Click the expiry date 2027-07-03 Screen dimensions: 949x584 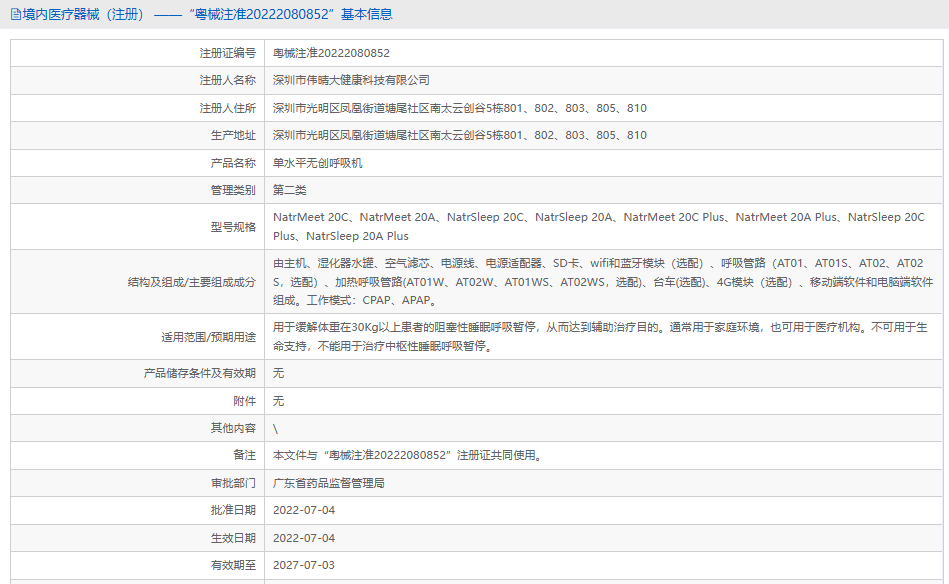304,565
